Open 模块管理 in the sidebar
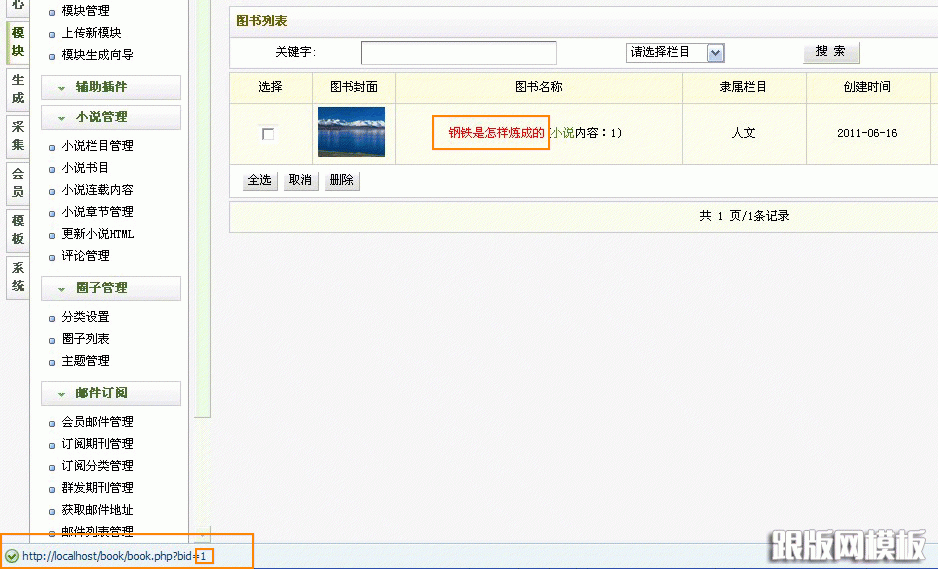 [85, 11]
